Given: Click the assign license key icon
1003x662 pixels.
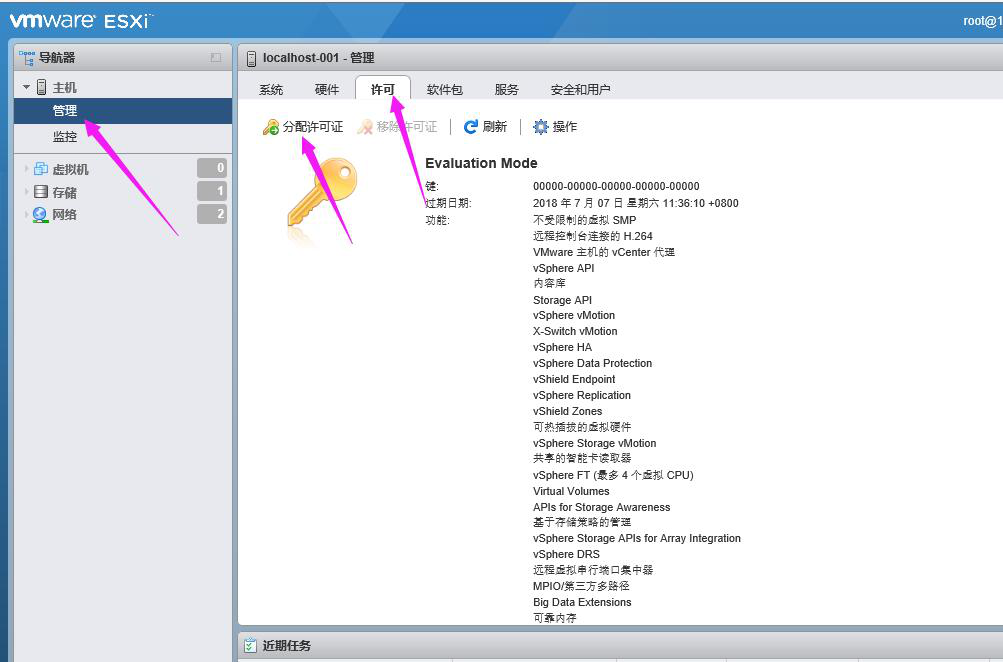Looking at the screenshot, I should pyautogui.click(x=271, y=127).
